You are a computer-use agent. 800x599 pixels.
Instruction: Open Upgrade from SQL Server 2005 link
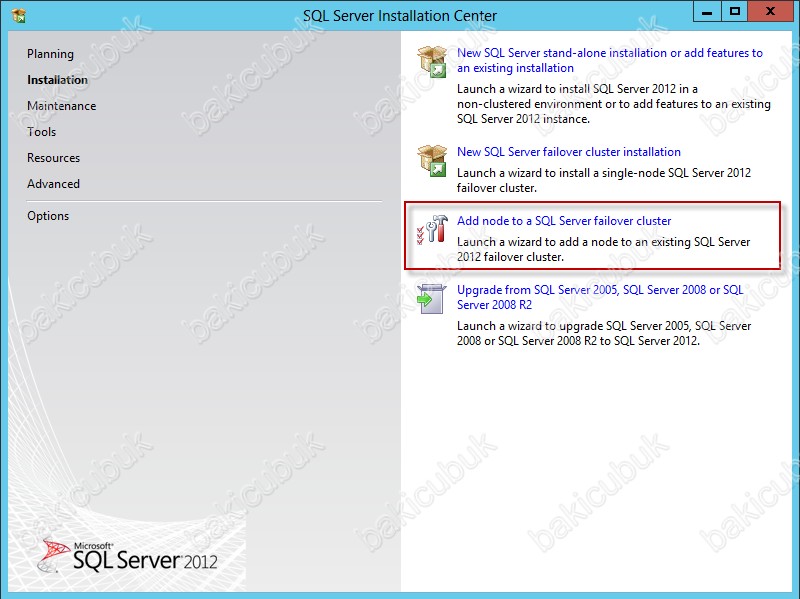(600, 297)
